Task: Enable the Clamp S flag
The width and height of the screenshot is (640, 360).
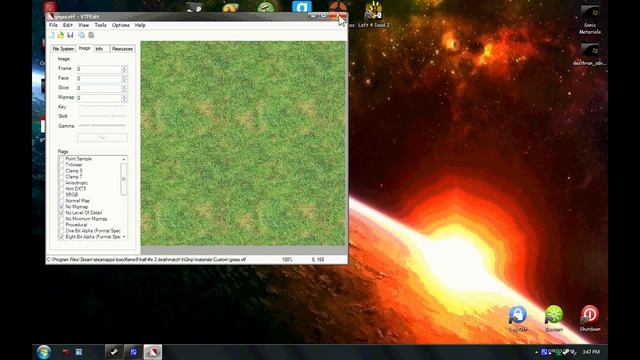Action: 62,171
